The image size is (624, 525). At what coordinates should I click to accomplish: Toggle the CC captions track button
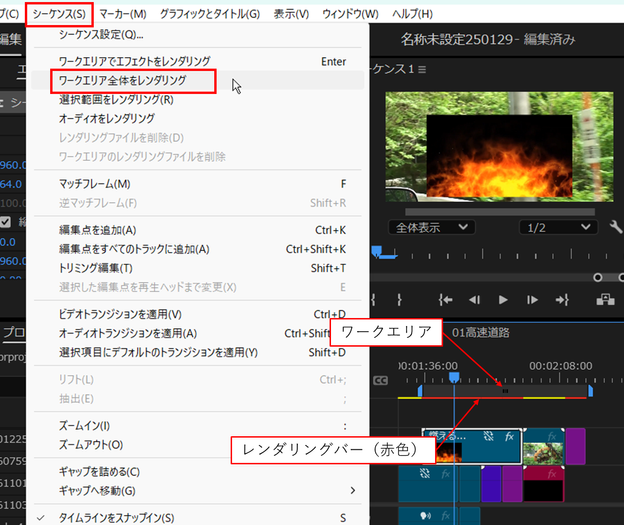(380, 381)
